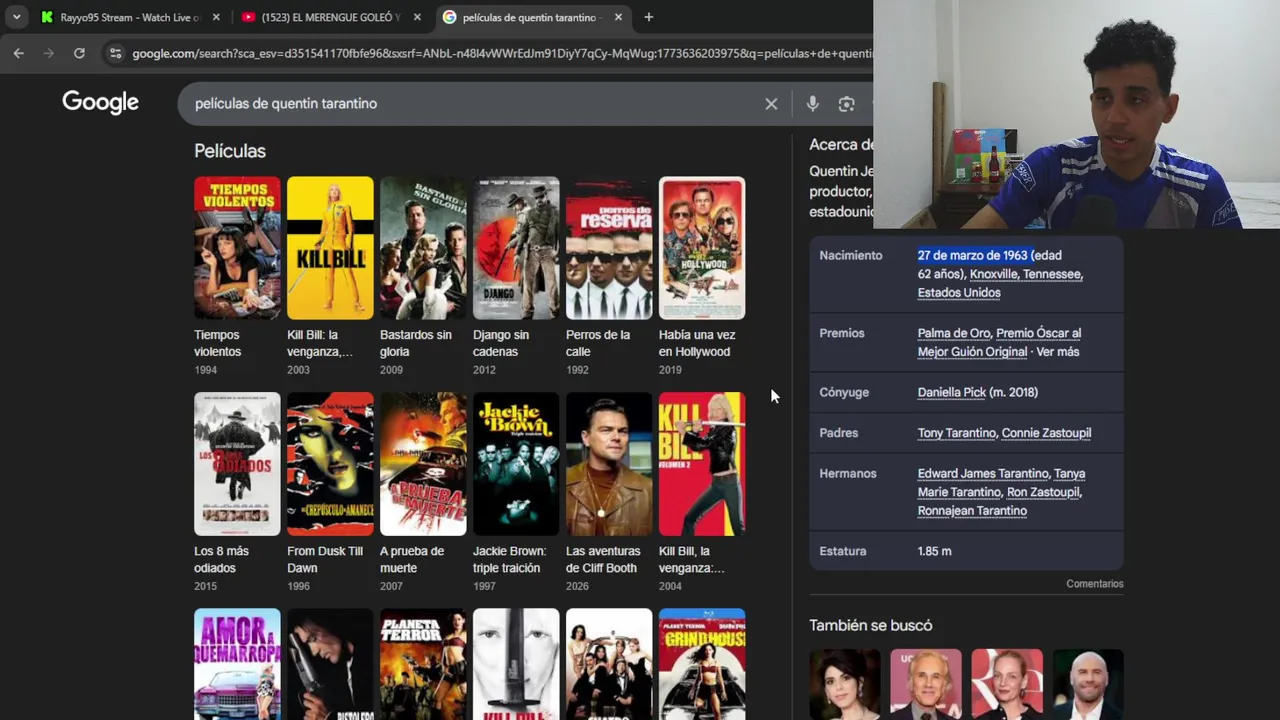Open A prueba de muerte poster
This screenshot has width=1280, height=720.
pos(423,464)
